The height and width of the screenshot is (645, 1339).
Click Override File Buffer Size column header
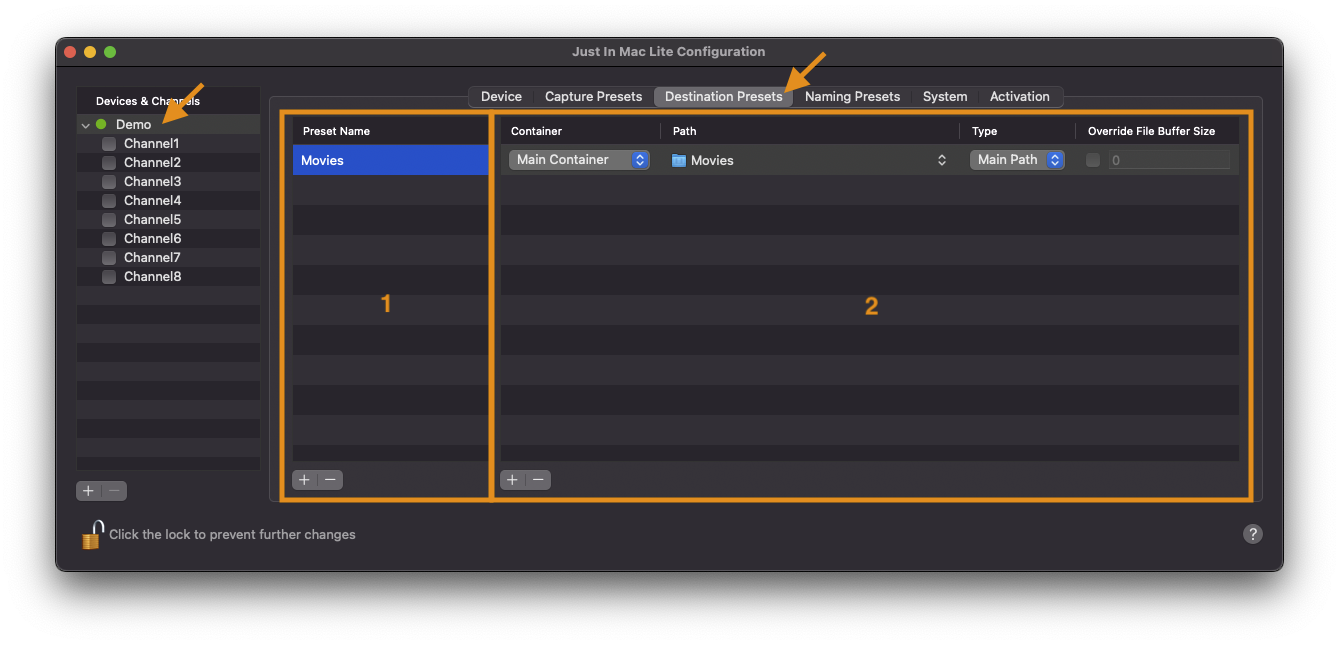coord(1157,131)
